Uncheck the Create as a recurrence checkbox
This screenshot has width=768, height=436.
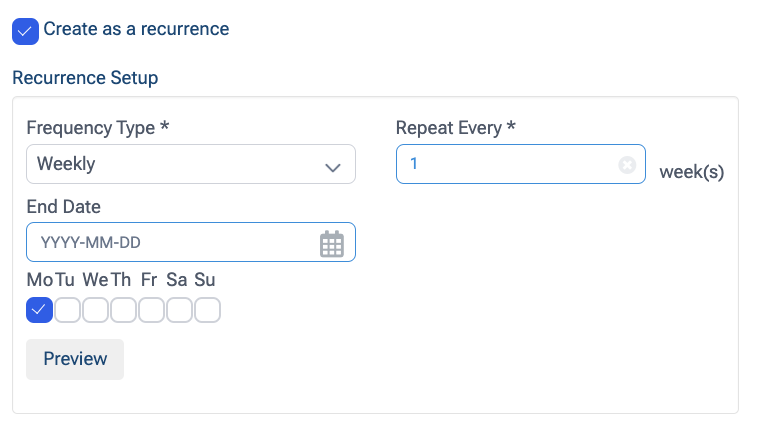pos(26,31)
